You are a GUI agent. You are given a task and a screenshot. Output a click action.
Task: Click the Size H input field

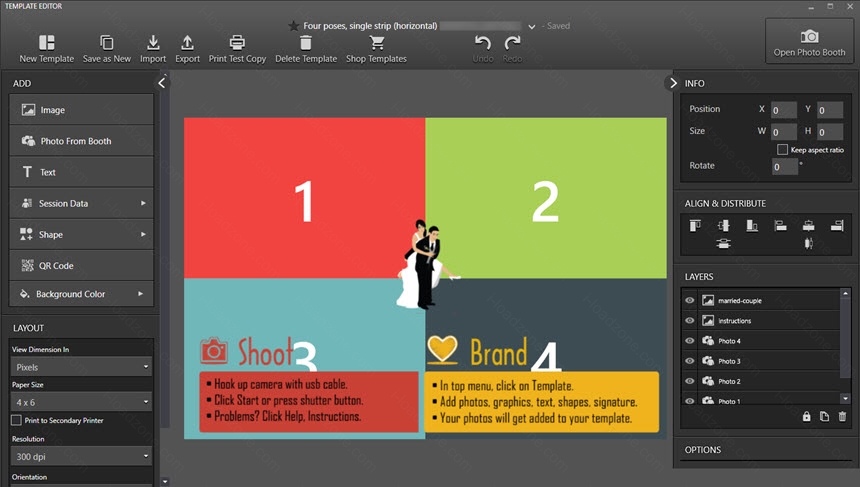830,132
